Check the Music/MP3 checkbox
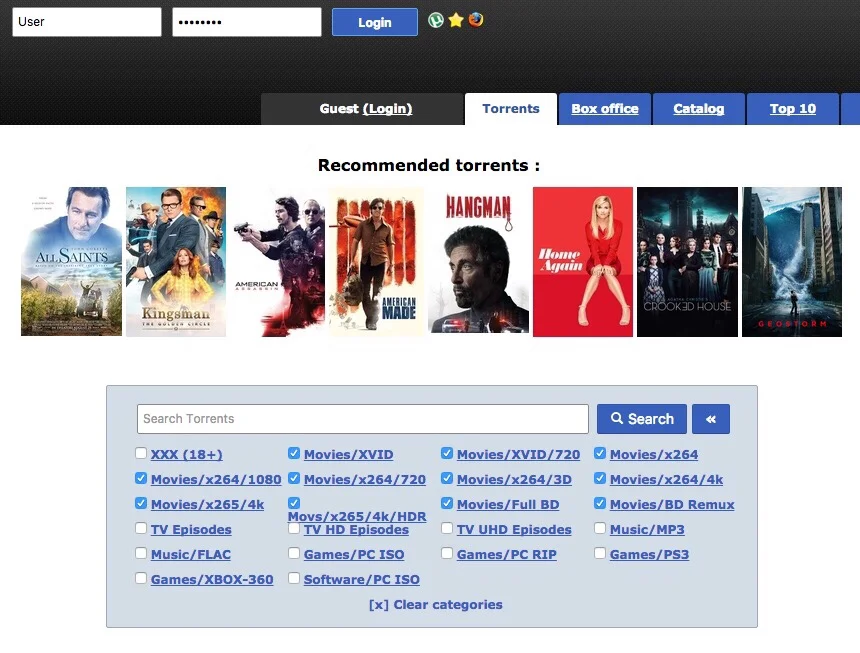This screenshot has height=653, width=860. (600, 528)
